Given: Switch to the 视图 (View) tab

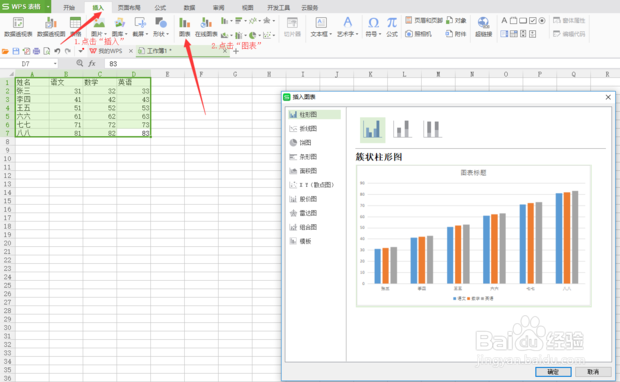Looking at the screenshot, I should (x=248, y=8).
